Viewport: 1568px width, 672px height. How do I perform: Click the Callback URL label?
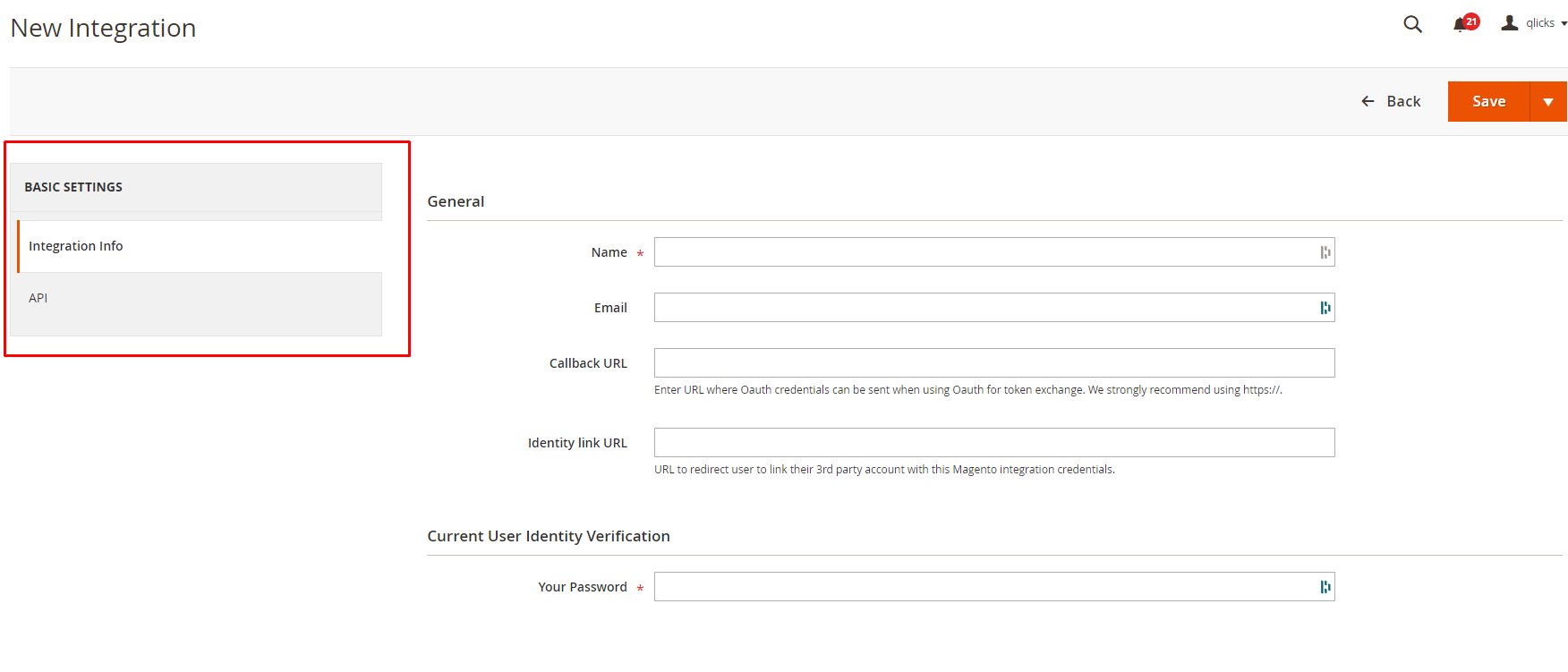tap(588, 363)
